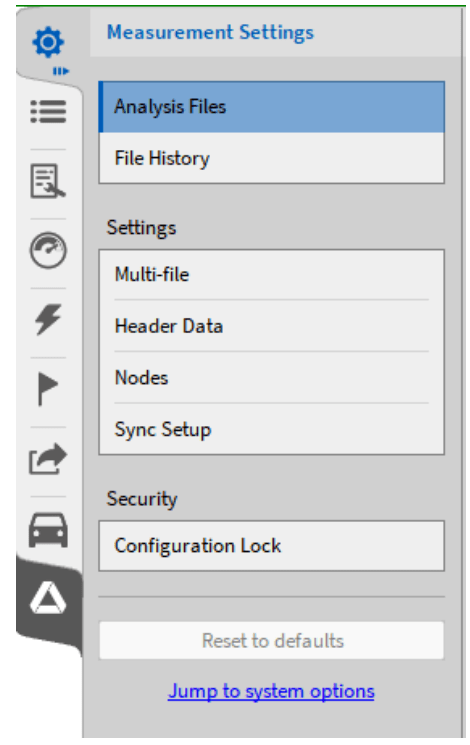Select the speedometer gauge sidebar icon

pos(48,250)
